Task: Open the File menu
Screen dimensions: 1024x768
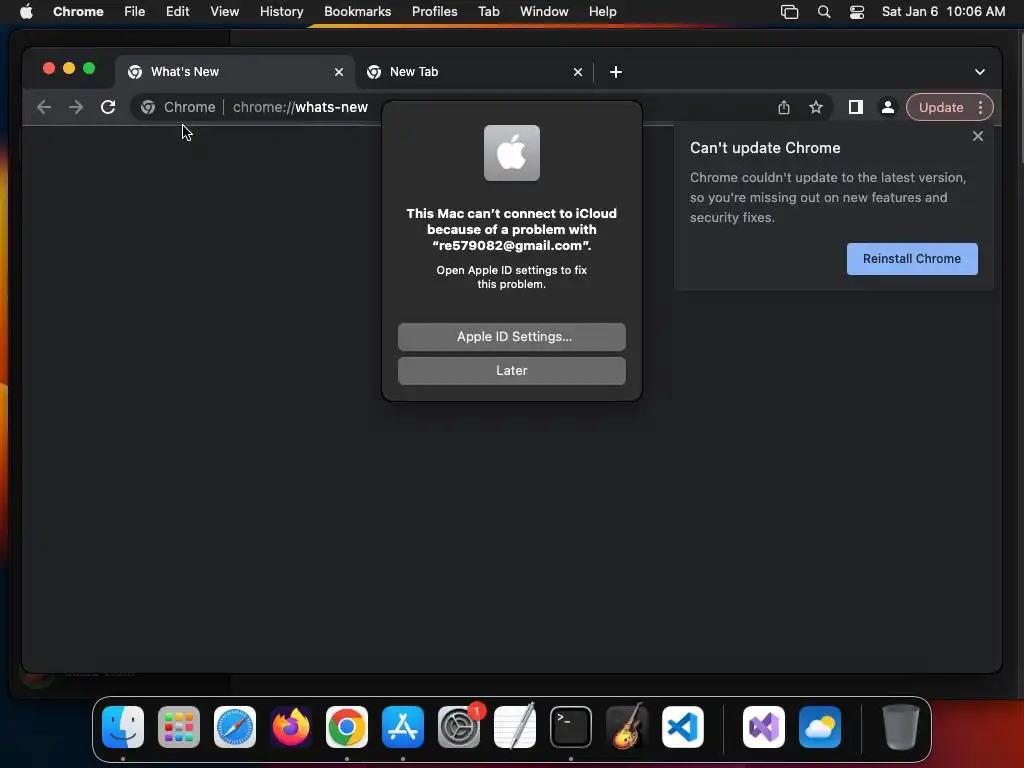Action: coord(135,11)
